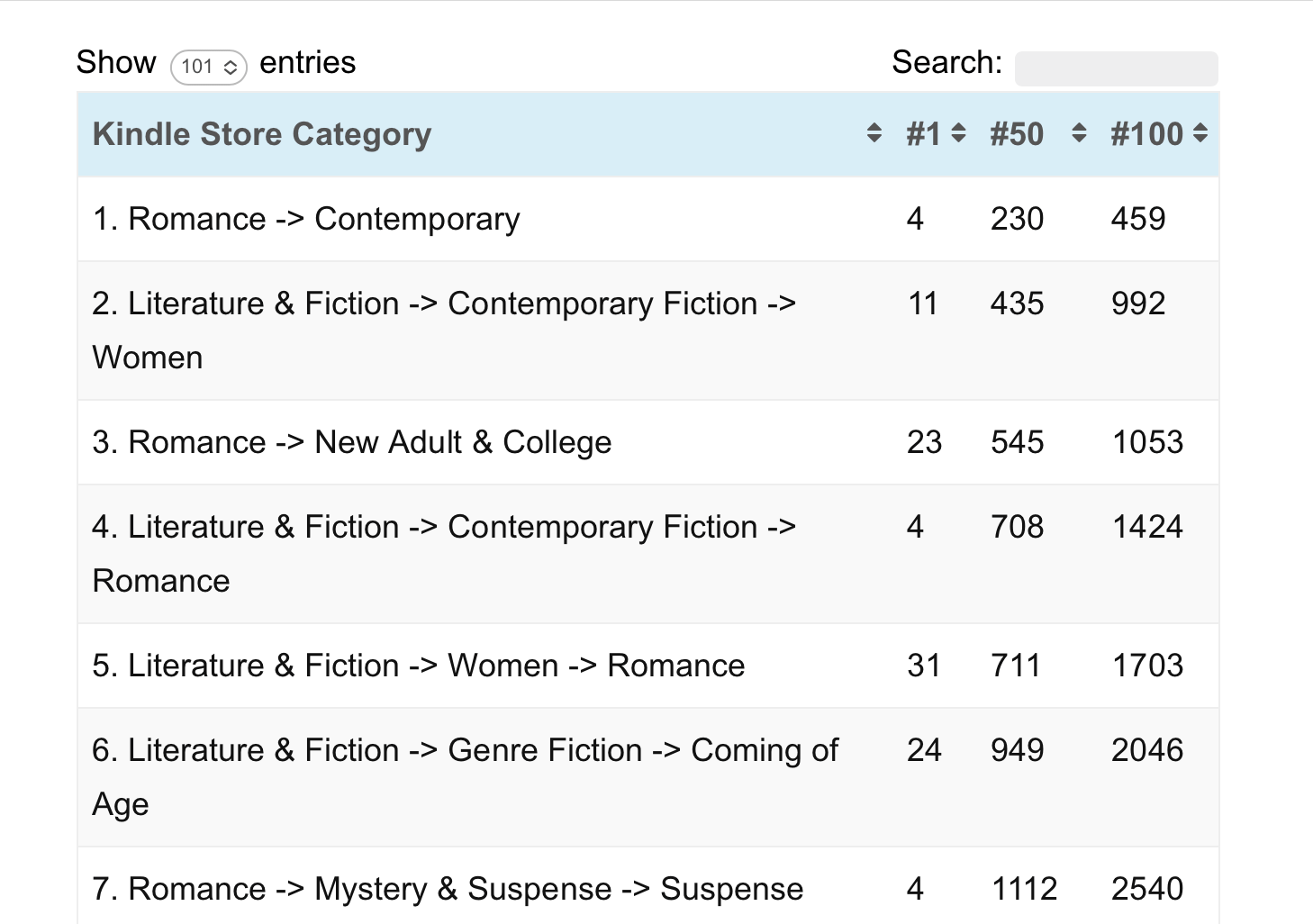This screenshot has width=1313, height=924.
Task: Focus the Search input field
Action: coord(1116,68)
